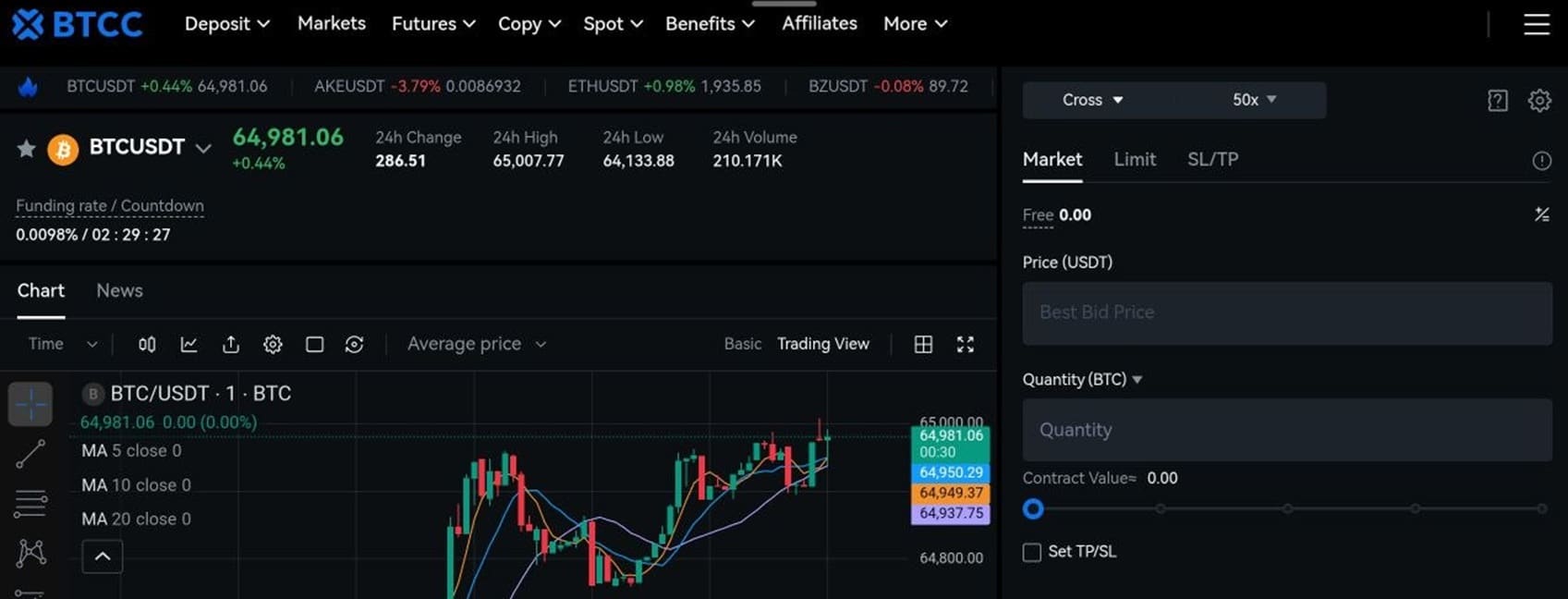Screen dimensions: 1568x599
Task: Click the flame hot-markets icon
Action: coord(28,87)
